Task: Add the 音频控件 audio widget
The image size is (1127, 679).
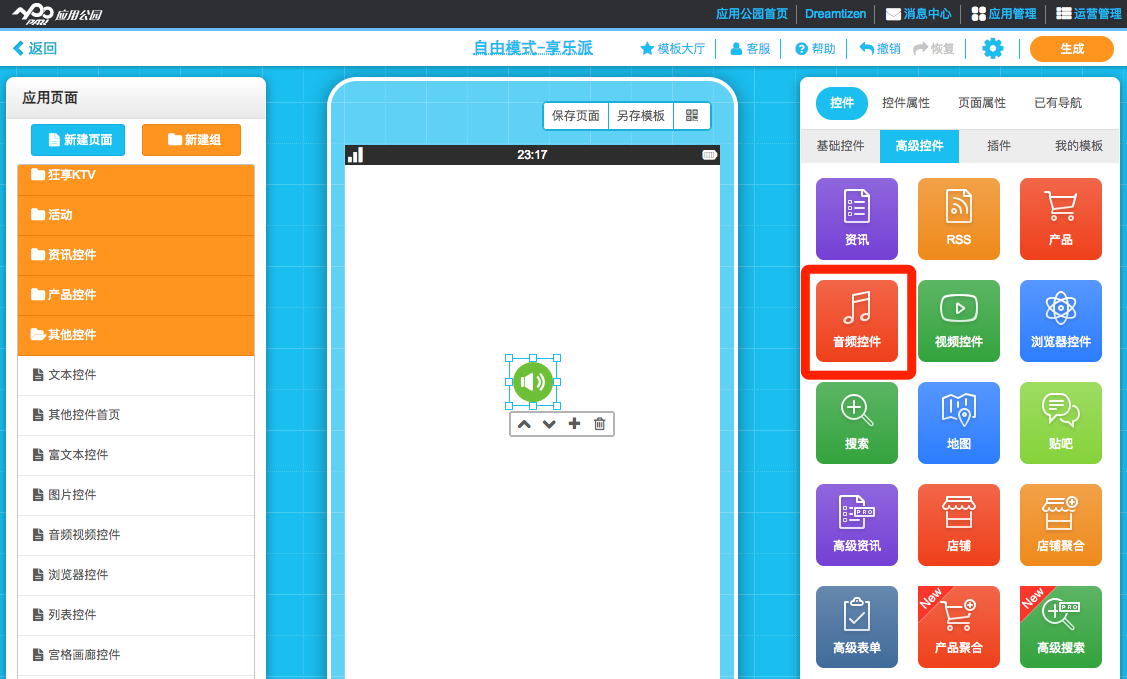Action: pyautogui.click(x=857, y=321)
